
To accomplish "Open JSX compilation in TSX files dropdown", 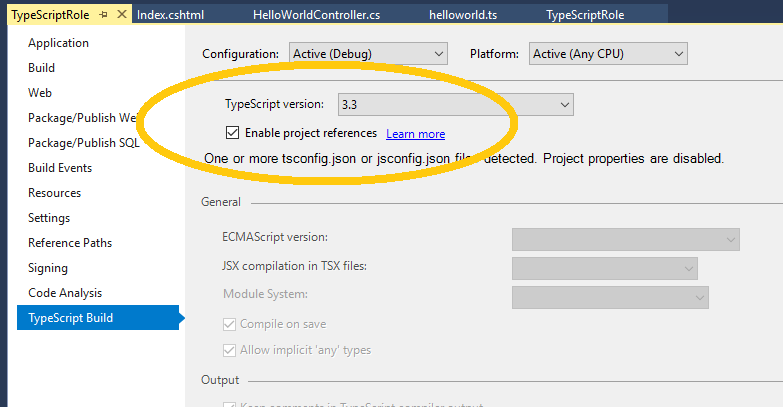I will point(605,269).
